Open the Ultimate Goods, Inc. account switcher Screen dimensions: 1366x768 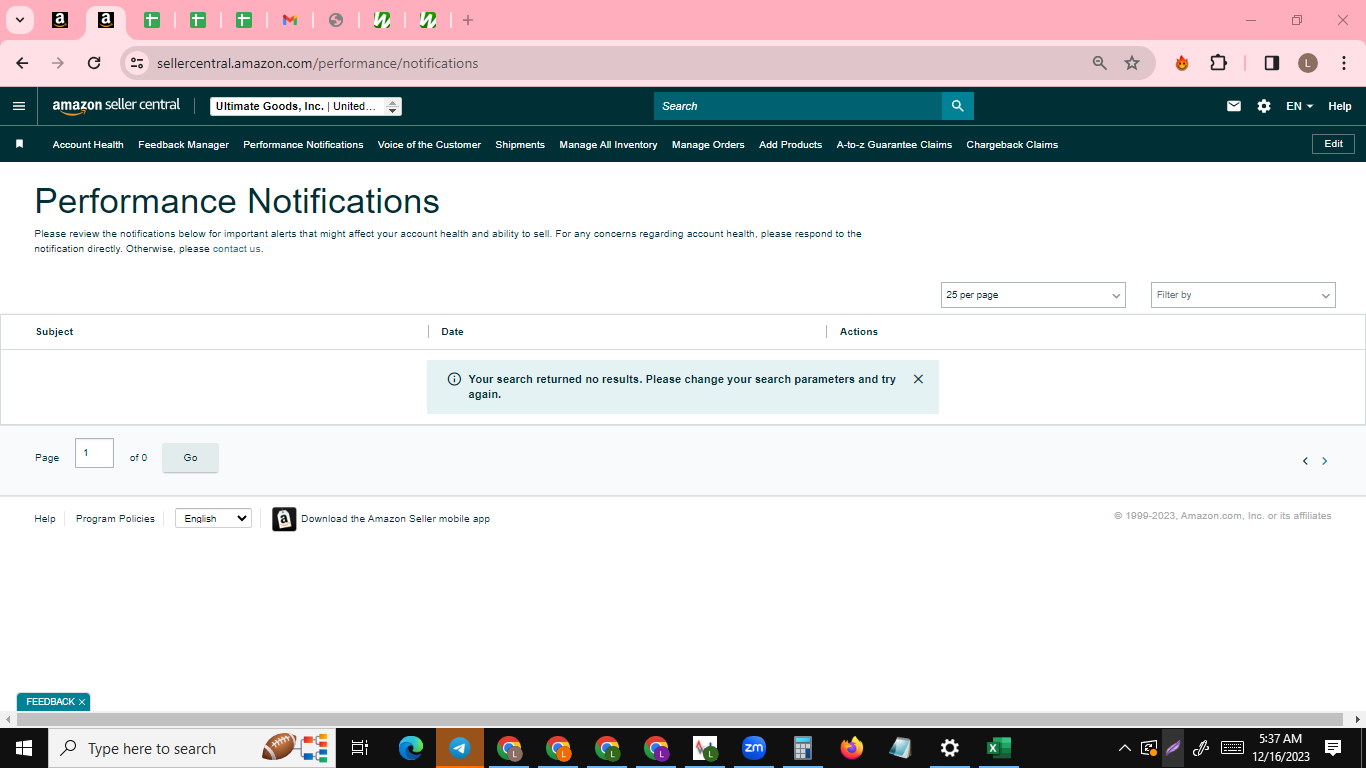pyautogui.click(x=306, y=106)
